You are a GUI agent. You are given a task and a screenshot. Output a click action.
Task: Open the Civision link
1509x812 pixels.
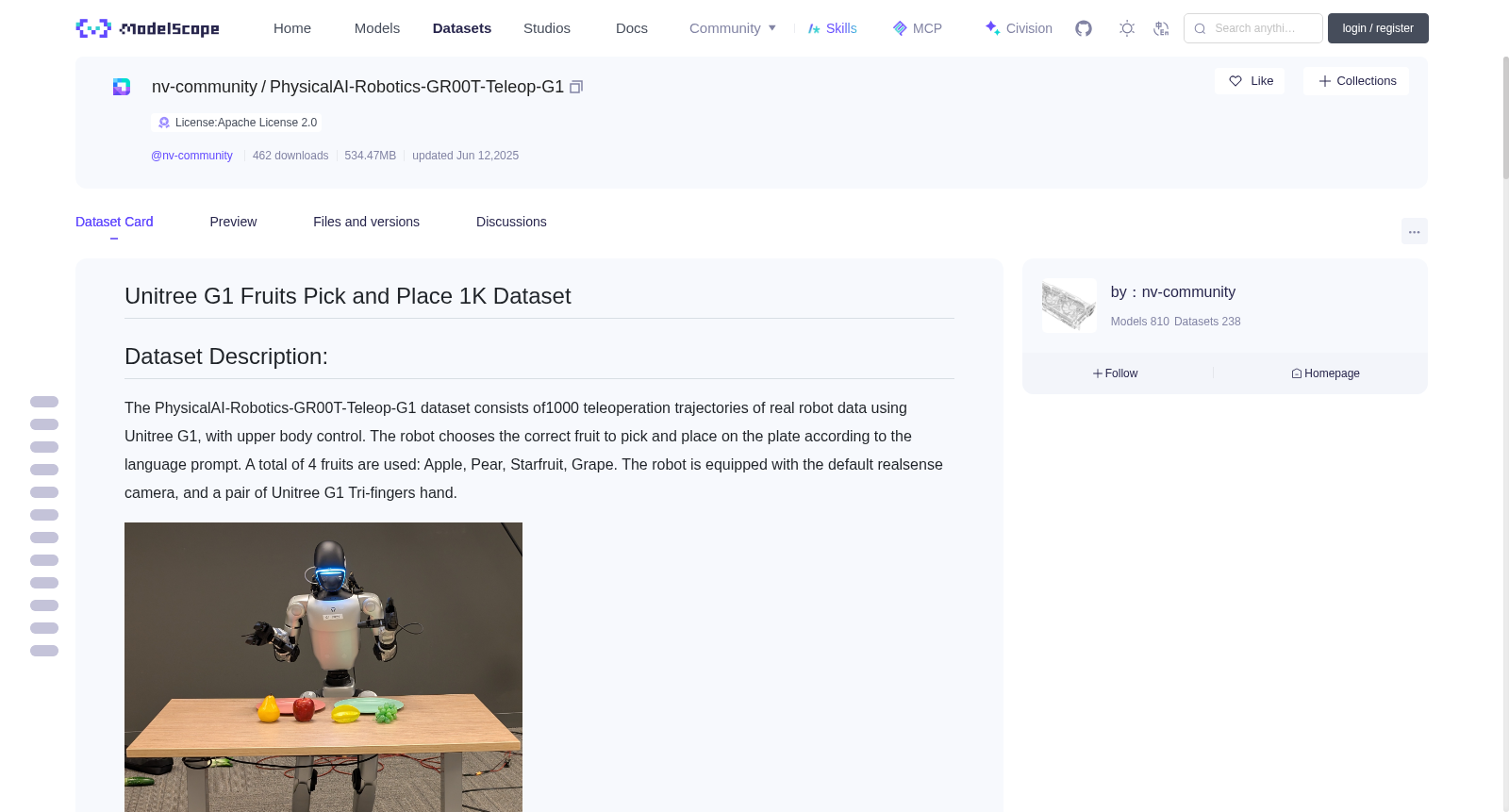(1019, 28)
